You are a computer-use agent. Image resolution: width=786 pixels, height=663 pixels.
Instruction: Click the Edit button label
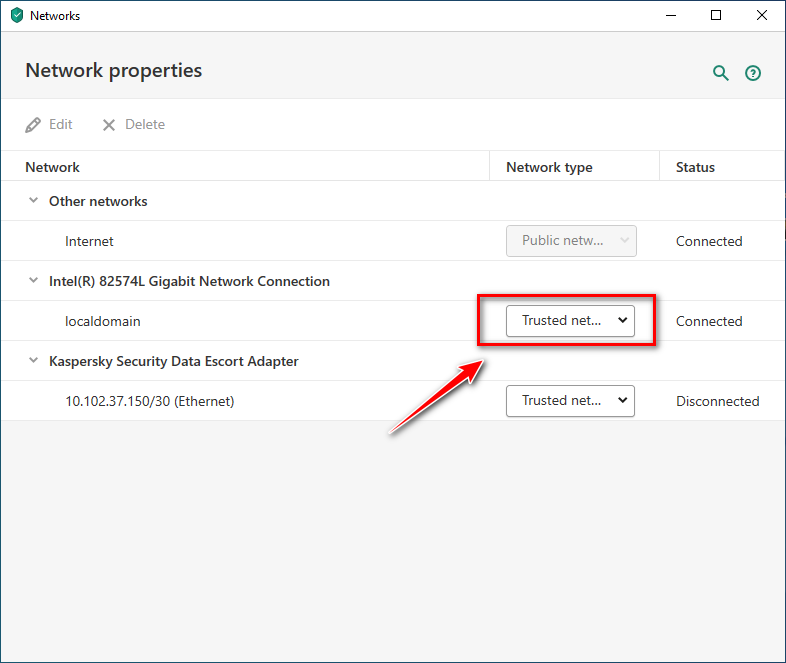pyautogui.click(x=61, y=125)
